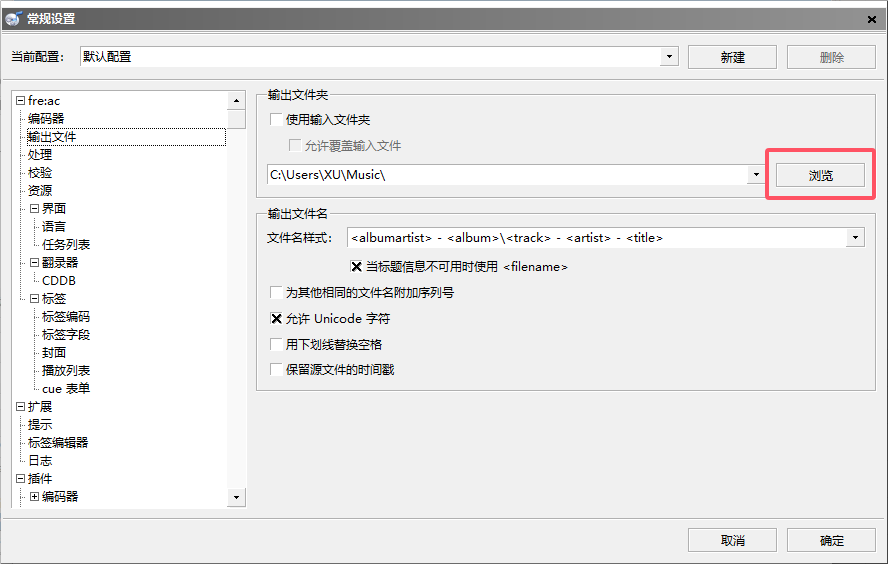
Task: Toggle 允许 Unicode 字符 checkbox
Action: pyautogui.click(x=276, y=318)
